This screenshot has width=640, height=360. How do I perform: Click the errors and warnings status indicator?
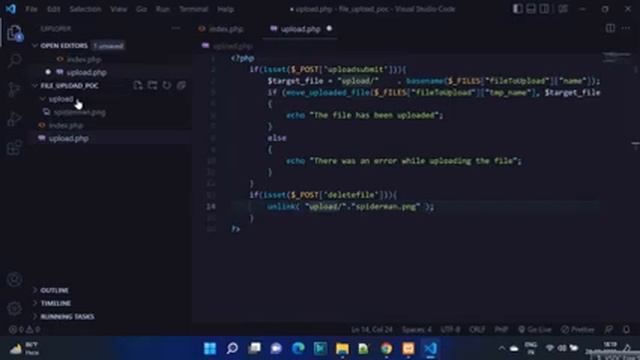(x=24, y=329)
